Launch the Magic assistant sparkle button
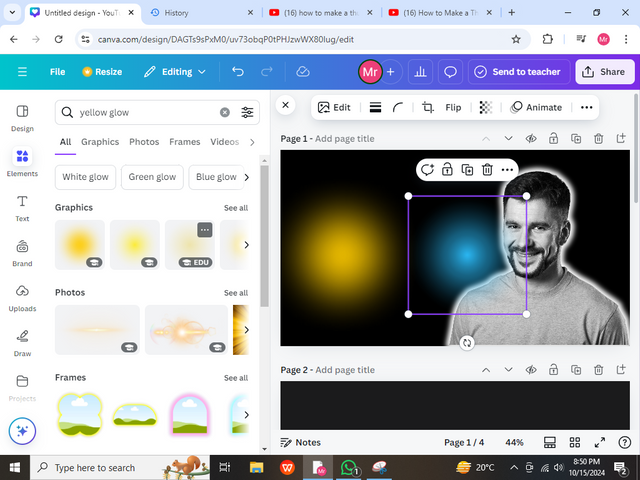 [x=22, y=431]
